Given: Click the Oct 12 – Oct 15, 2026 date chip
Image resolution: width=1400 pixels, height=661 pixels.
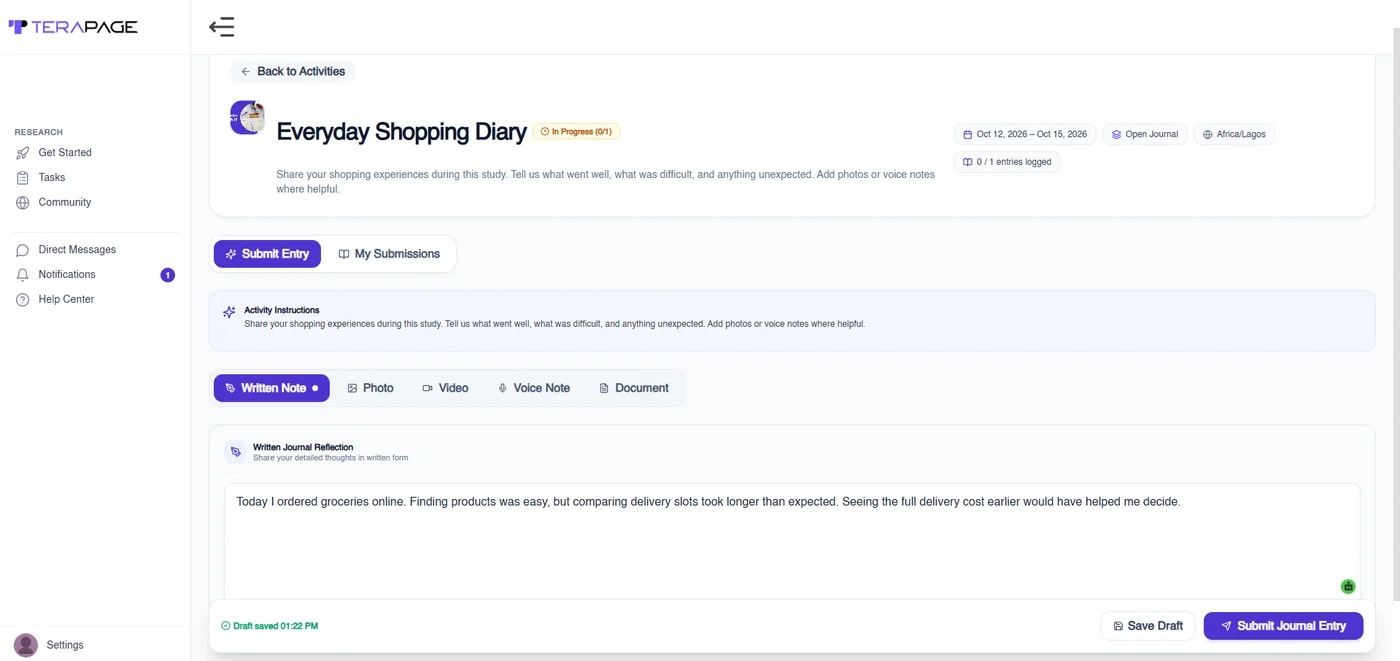Looking at the screenshot, I should 1025,134.
